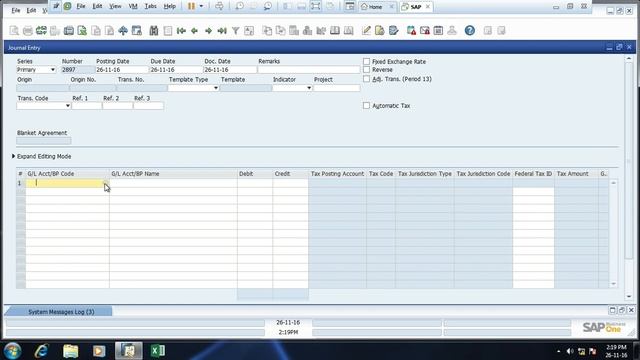Click the Journal Entry window vertical scrollbar
640x360 pixels.
click(629, 178)
